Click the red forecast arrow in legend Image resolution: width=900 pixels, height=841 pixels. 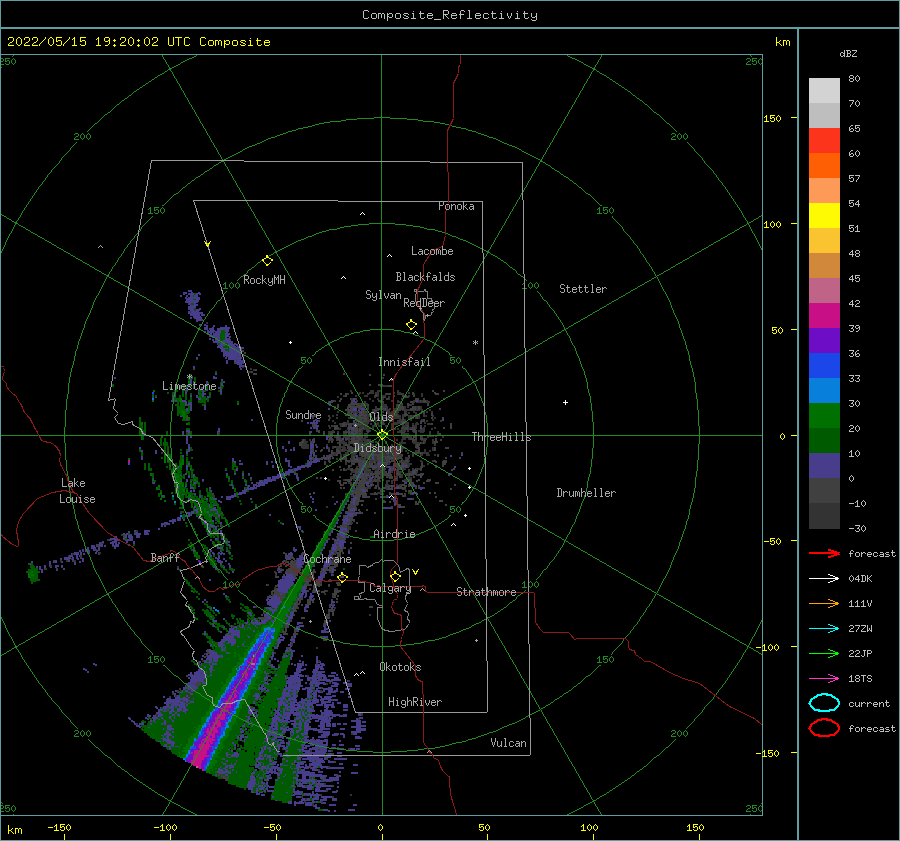(824, 553)
